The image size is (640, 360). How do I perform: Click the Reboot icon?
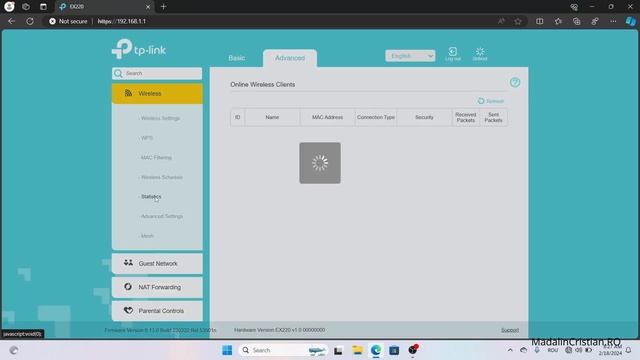point(480,53)
